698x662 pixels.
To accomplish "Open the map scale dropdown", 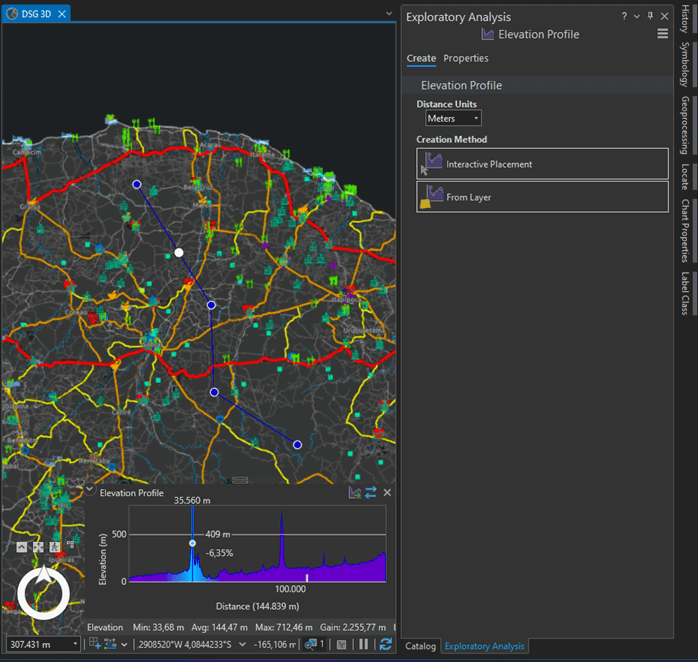I will pyautogui.click(x=75, y=644).
